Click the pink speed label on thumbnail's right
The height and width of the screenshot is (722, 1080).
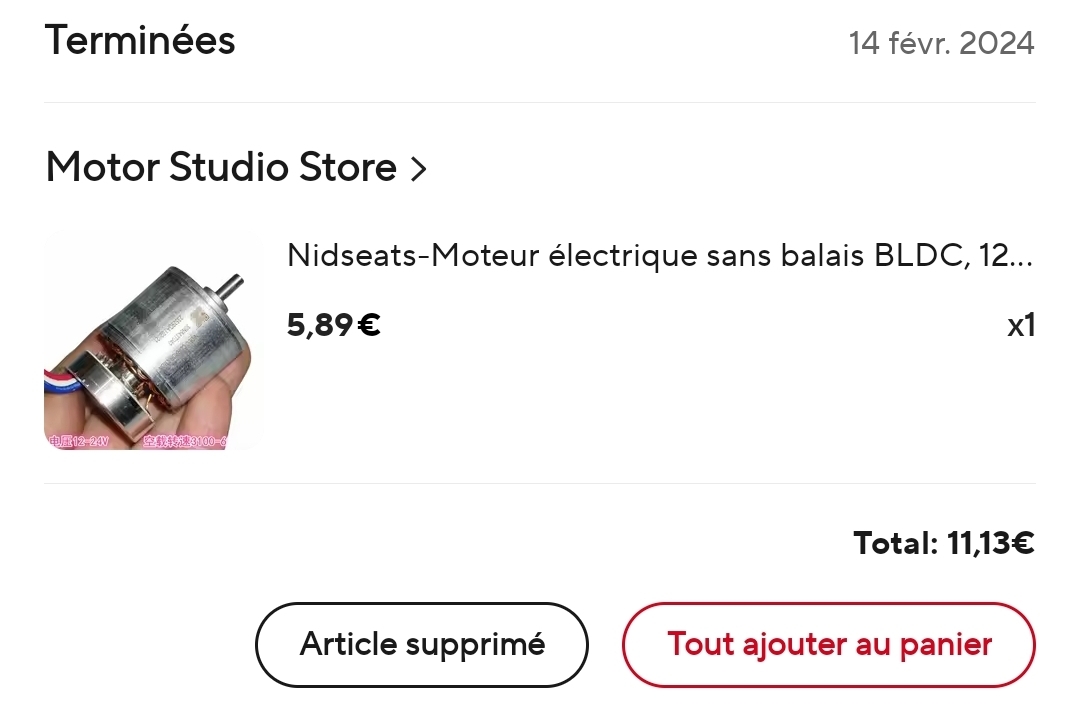pos(185,441)
